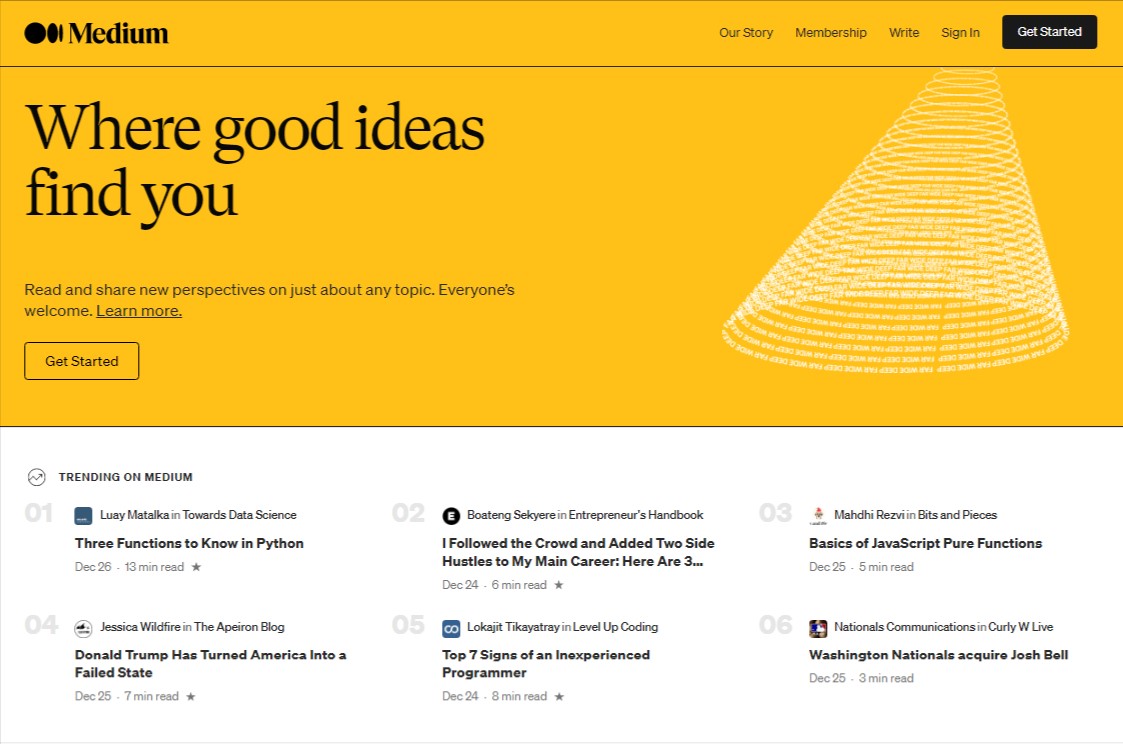
Task: Click the animated spiral text cone graphic
Action: 896,222
